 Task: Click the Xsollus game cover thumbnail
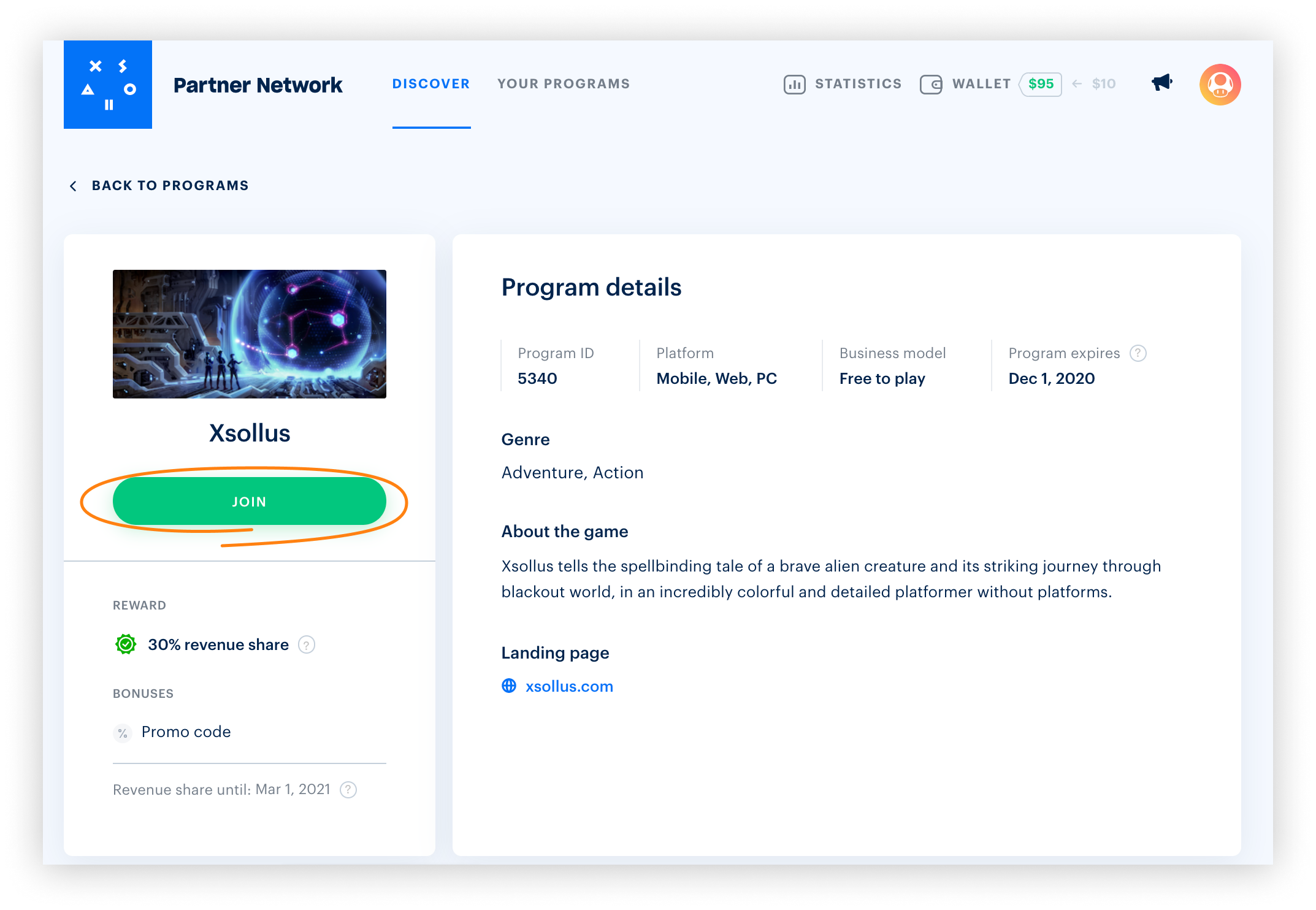(250, 334)
